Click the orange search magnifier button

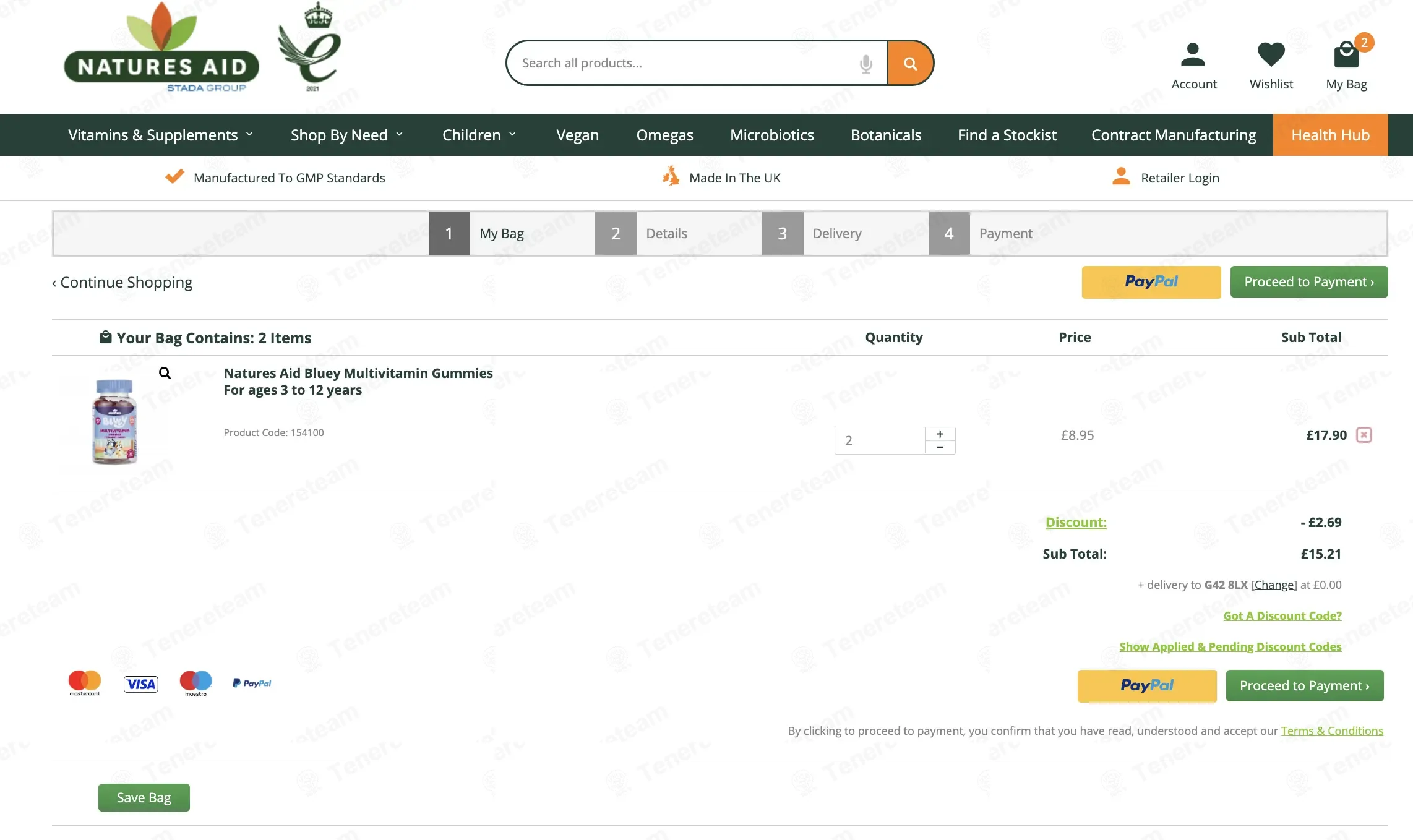coord(910,63)
